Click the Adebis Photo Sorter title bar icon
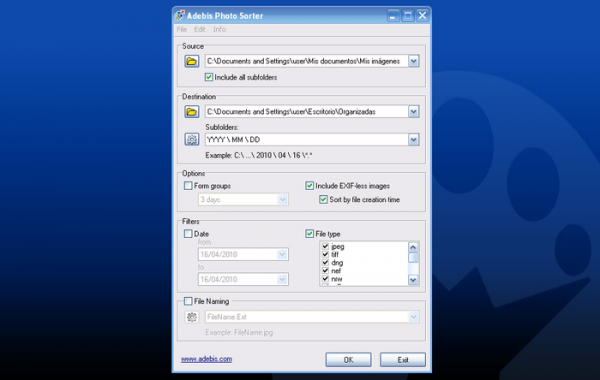Screen dimensions: 600x380 179,15
